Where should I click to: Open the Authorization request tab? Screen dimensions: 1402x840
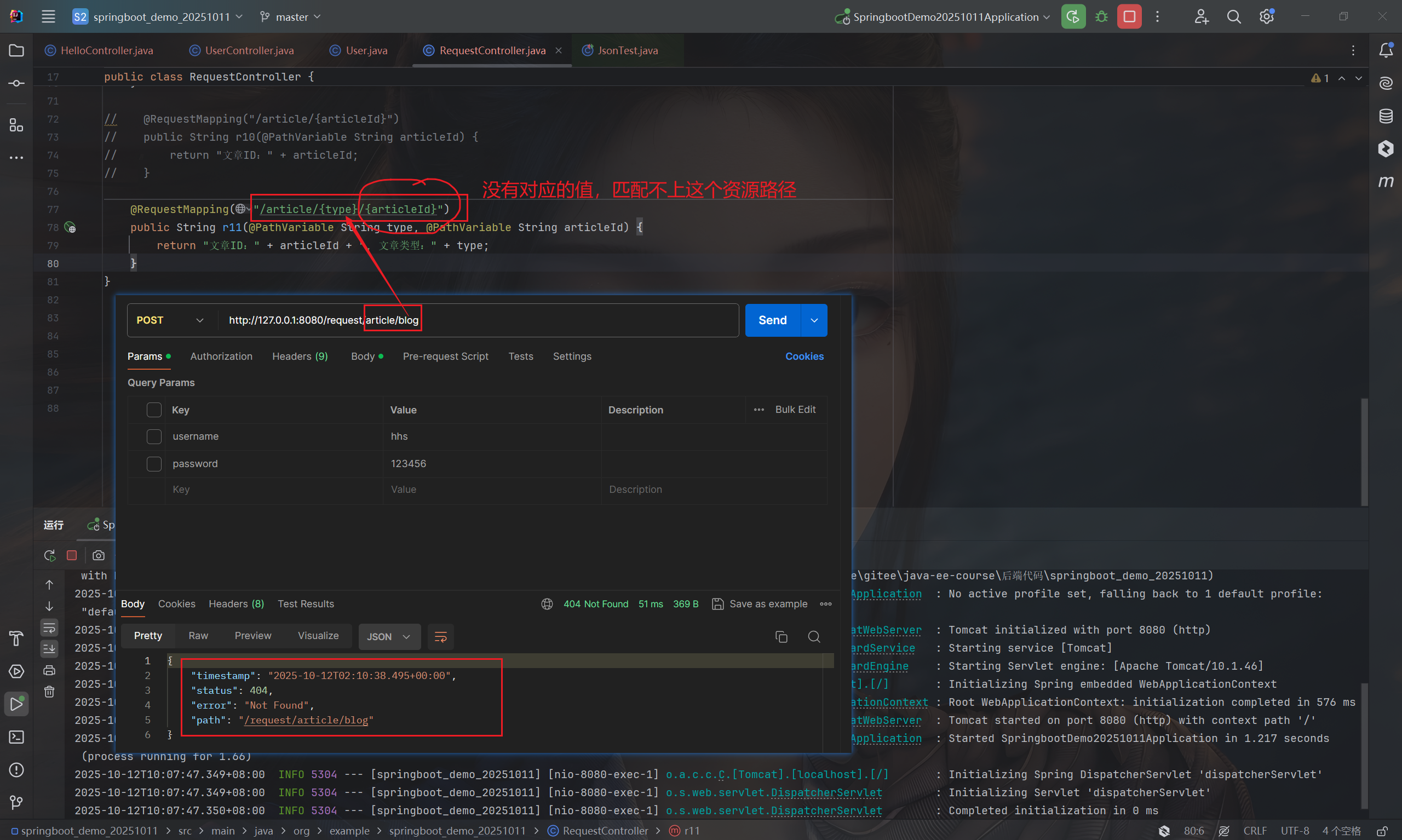pos(221,356)
